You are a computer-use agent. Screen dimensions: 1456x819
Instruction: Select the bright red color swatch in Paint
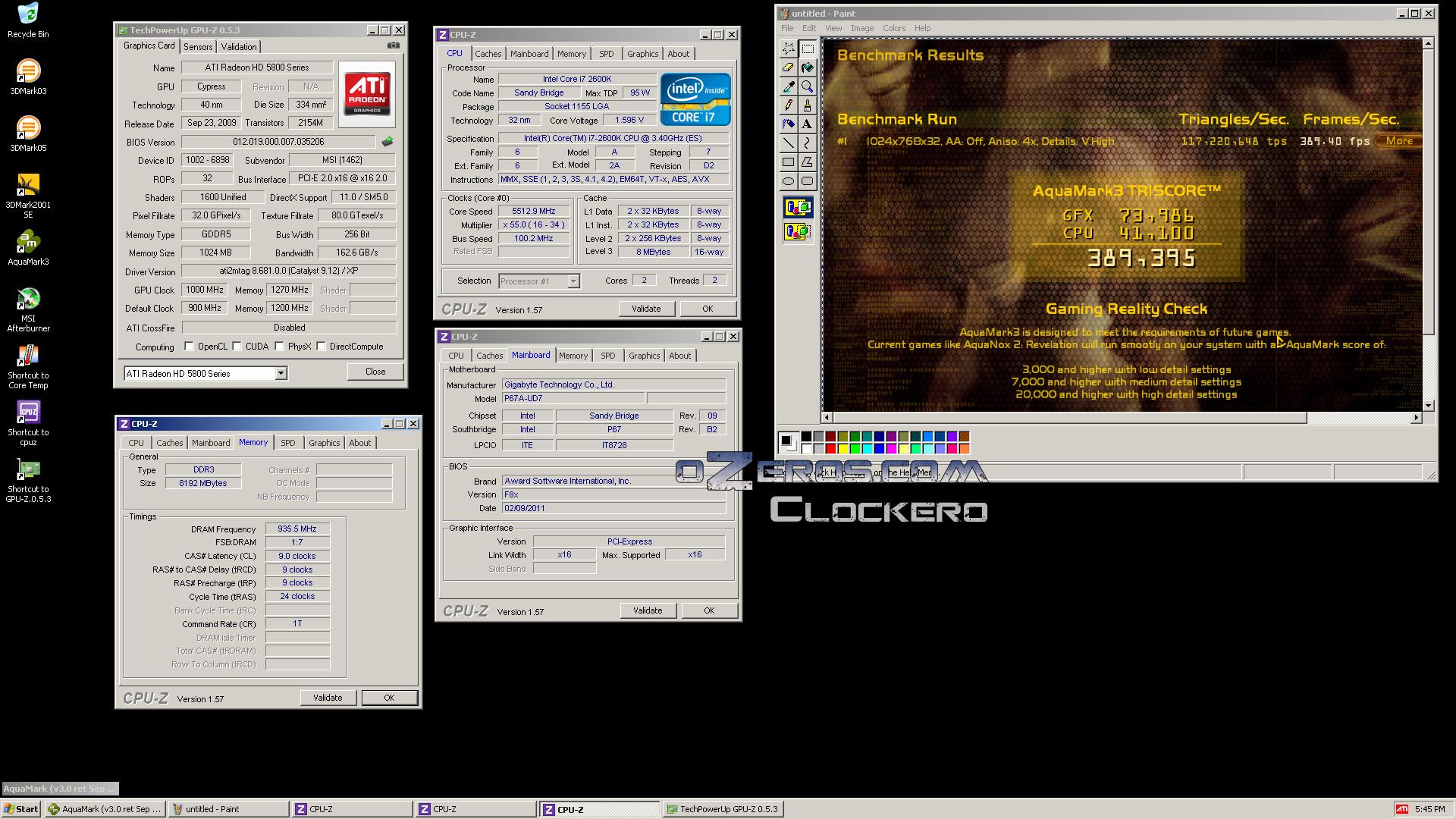[831, 449]
